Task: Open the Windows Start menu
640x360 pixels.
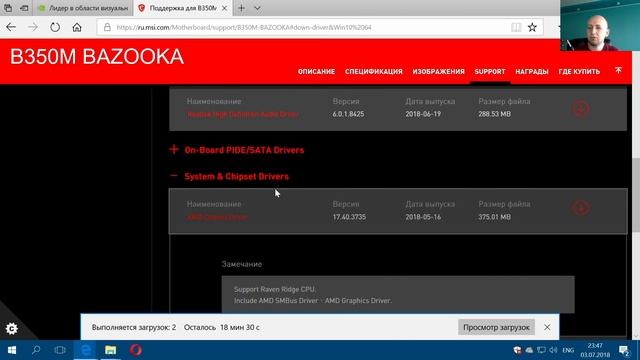Action: pyautogui.click(x=11, y=350)
